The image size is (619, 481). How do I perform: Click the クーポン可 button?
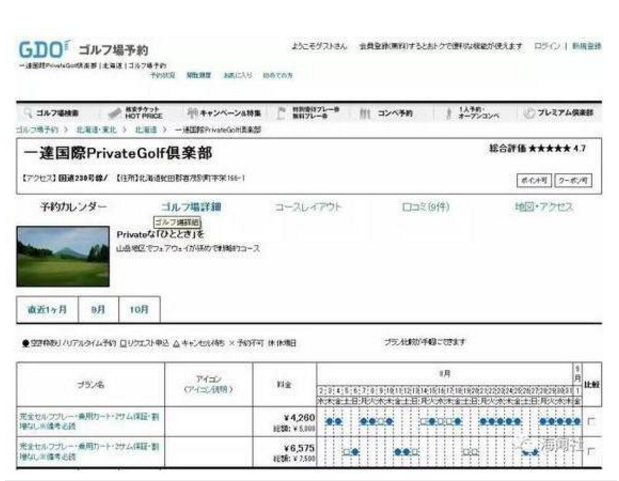pyautogui.click(x=573, y=180)
